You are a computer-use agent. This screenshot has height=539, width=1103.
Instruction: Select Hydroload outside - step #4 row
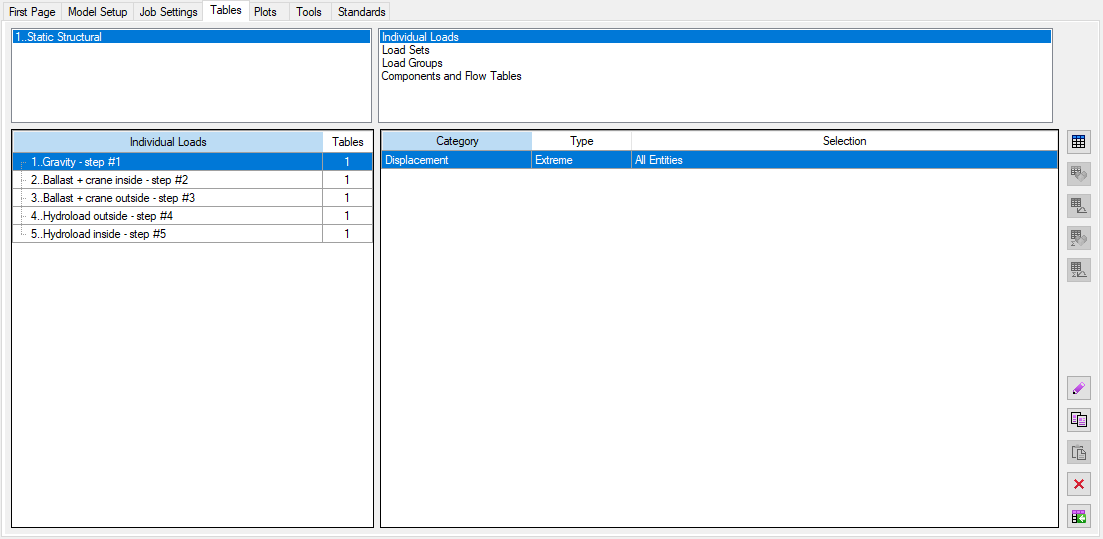(x=102, y=216)
